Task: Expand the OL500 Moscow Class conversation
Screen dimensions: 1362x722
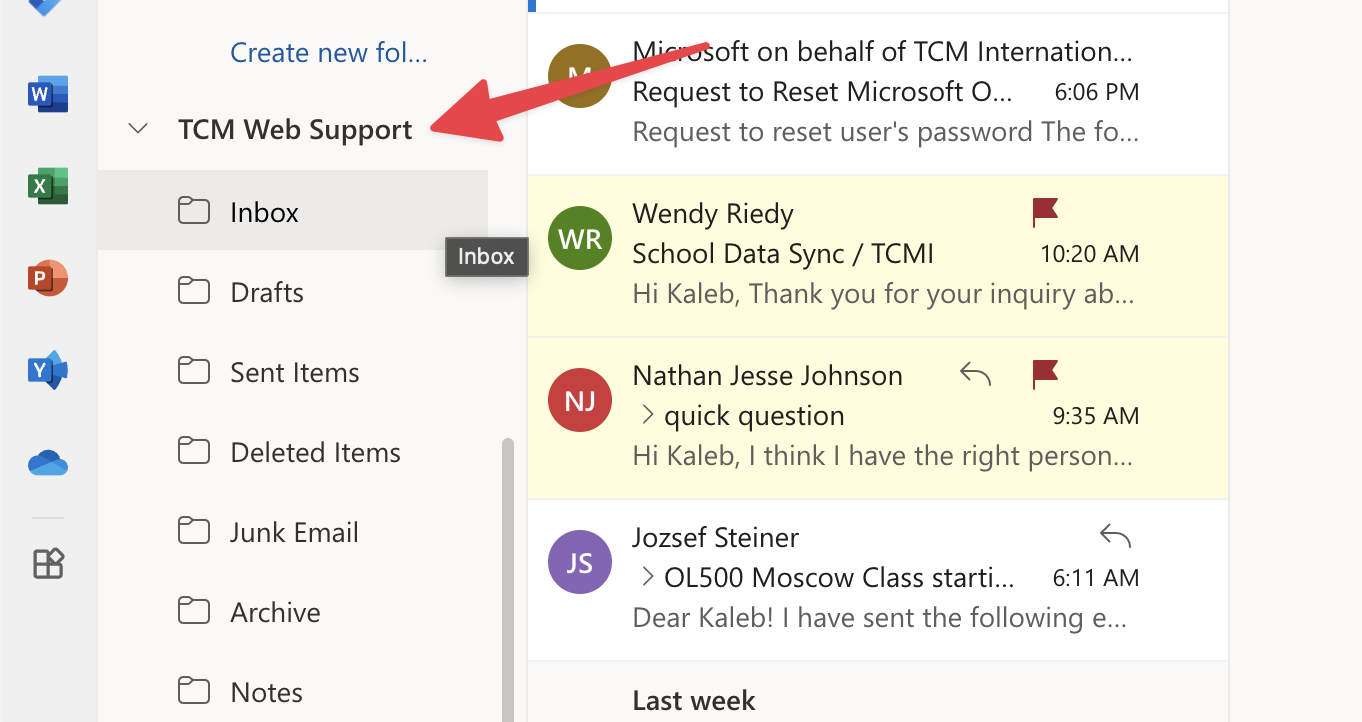Action: pos(647,577)
